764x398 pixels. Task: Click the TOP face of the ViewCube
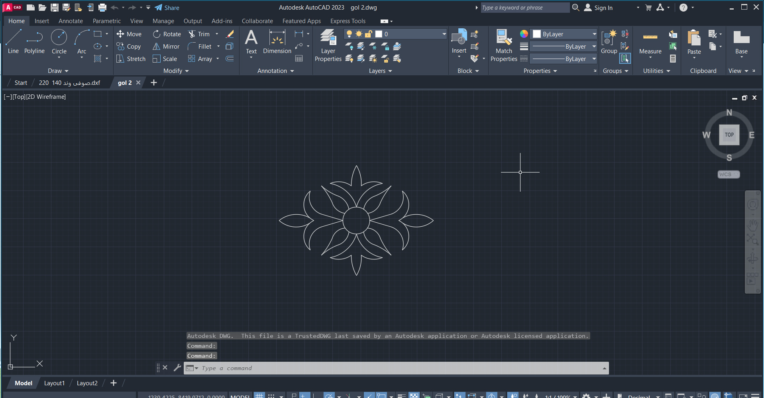729,135
